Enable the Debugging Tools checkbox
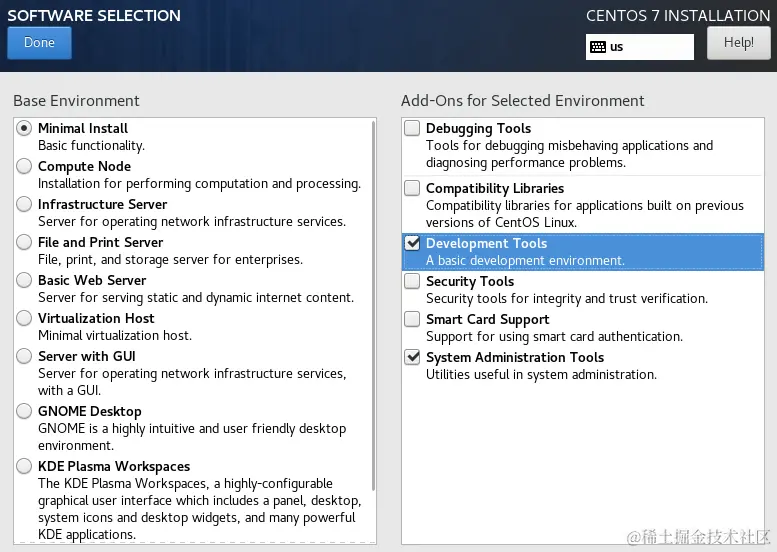 click(412, 128)
